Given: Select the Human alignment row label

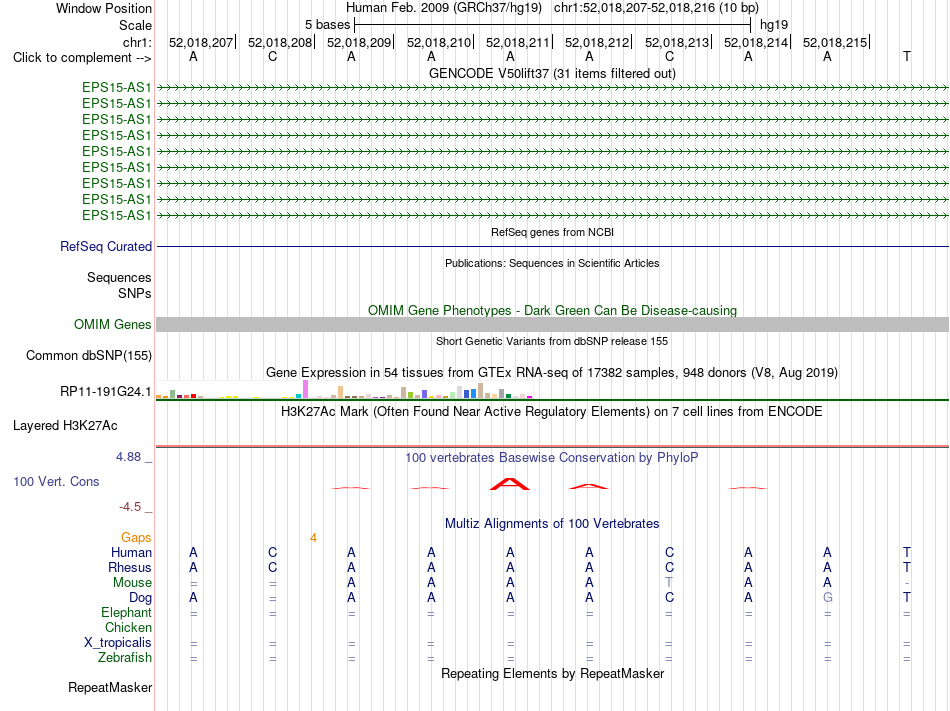Looking at the screenshot, I should 131,552.
